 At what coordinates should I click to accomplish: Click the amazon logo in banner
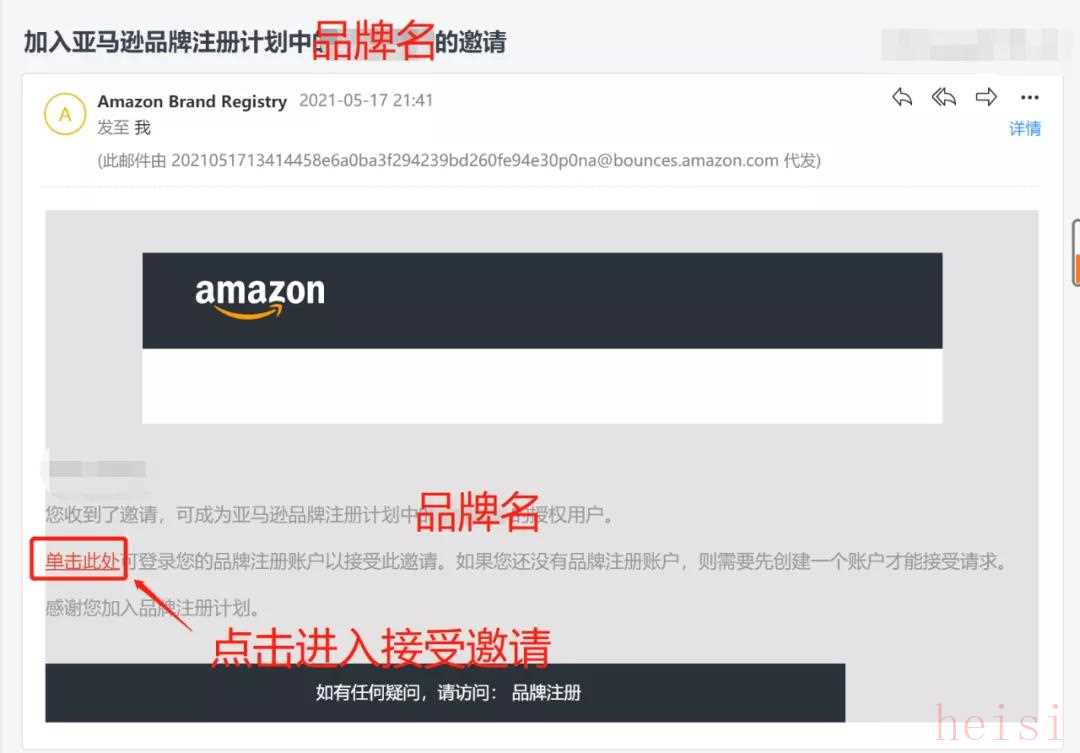pyautogui.click(x=260, y=298)
